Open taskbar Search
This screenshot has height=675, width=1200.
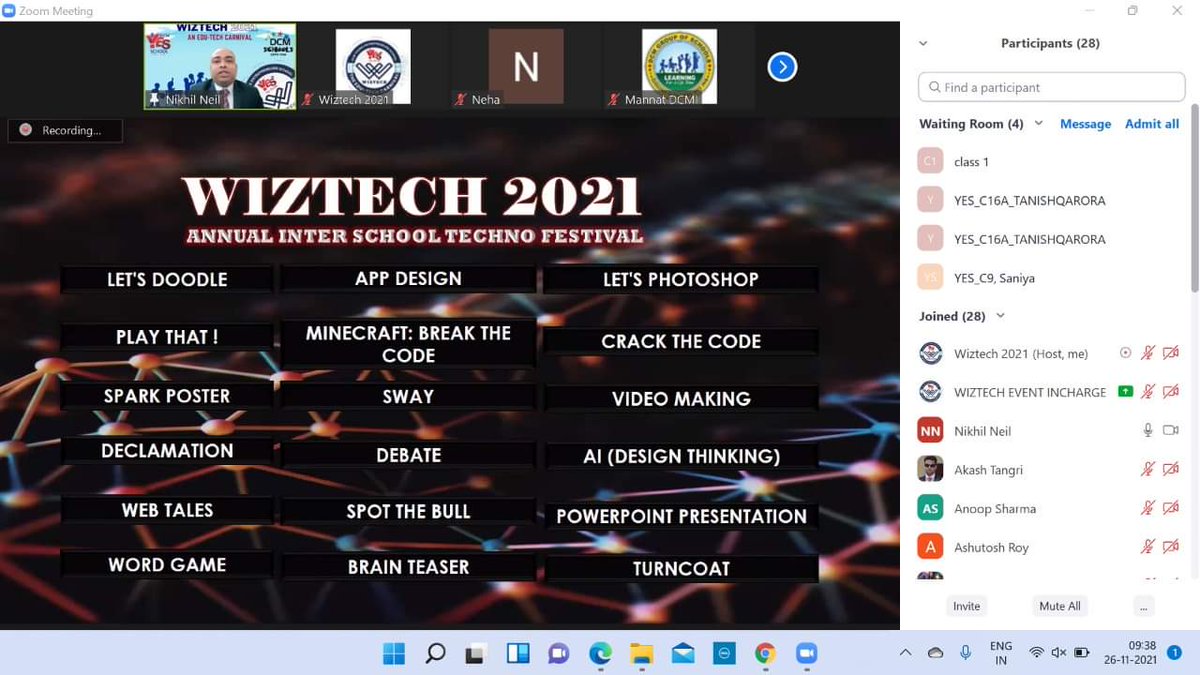click(435, 654)
